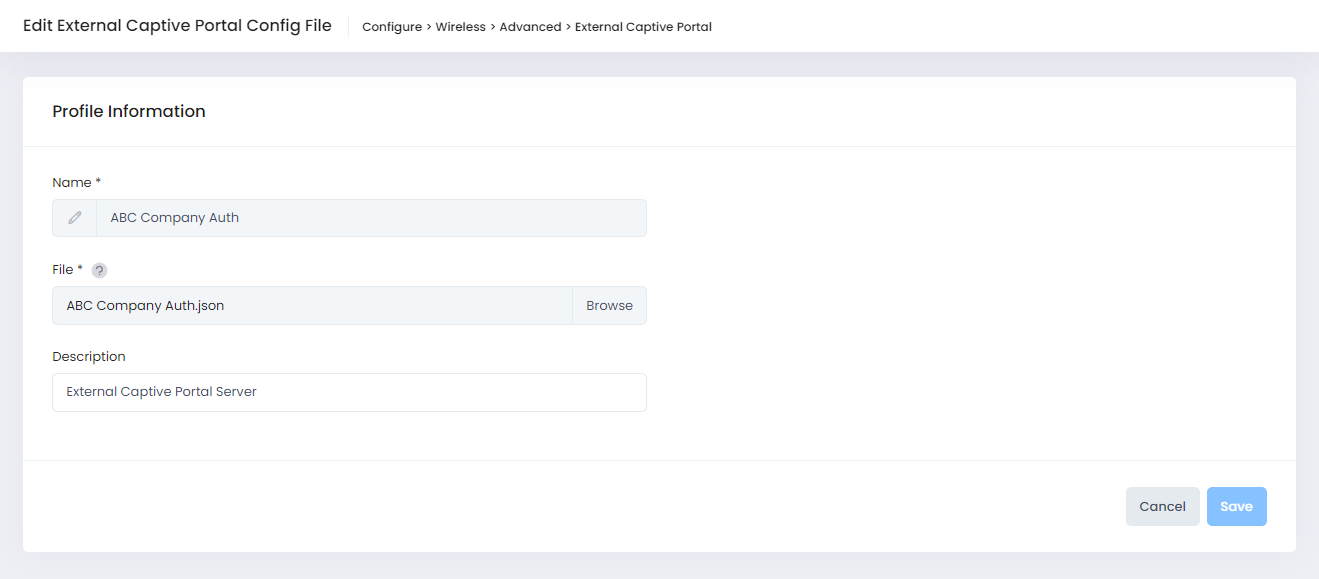The image size is (1319, 579).
Task: Click the required asterisk next to File
Action: pyautogui.click(x=80, y=269)
